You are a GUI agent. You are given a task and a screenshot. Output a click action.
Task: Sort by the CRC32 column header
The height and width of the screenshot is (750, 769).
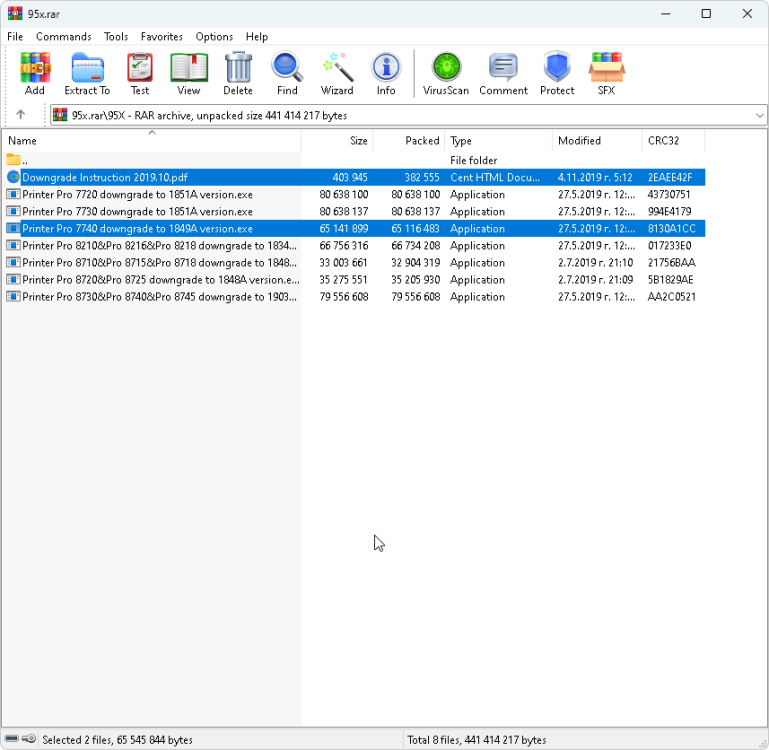click(673, 140)
